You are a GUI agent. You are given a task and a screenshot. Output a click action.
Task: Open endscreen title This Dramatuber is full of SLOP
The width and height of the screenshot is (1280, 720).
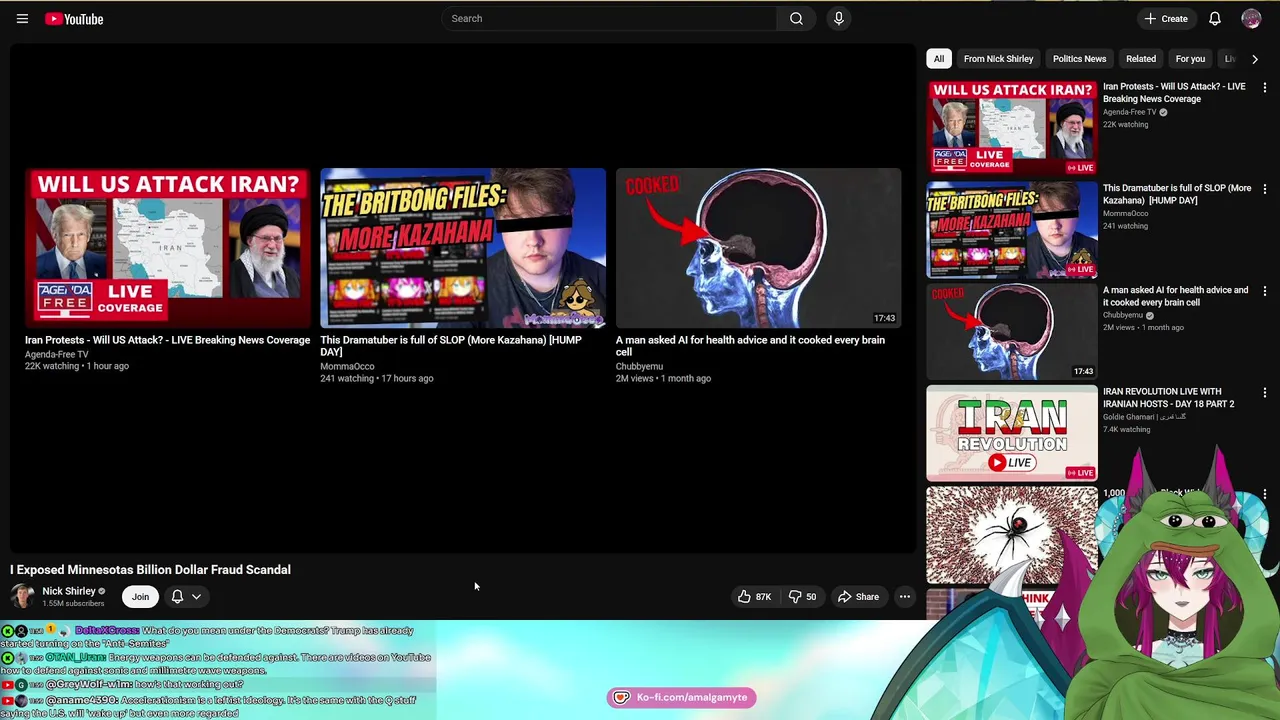451,346
